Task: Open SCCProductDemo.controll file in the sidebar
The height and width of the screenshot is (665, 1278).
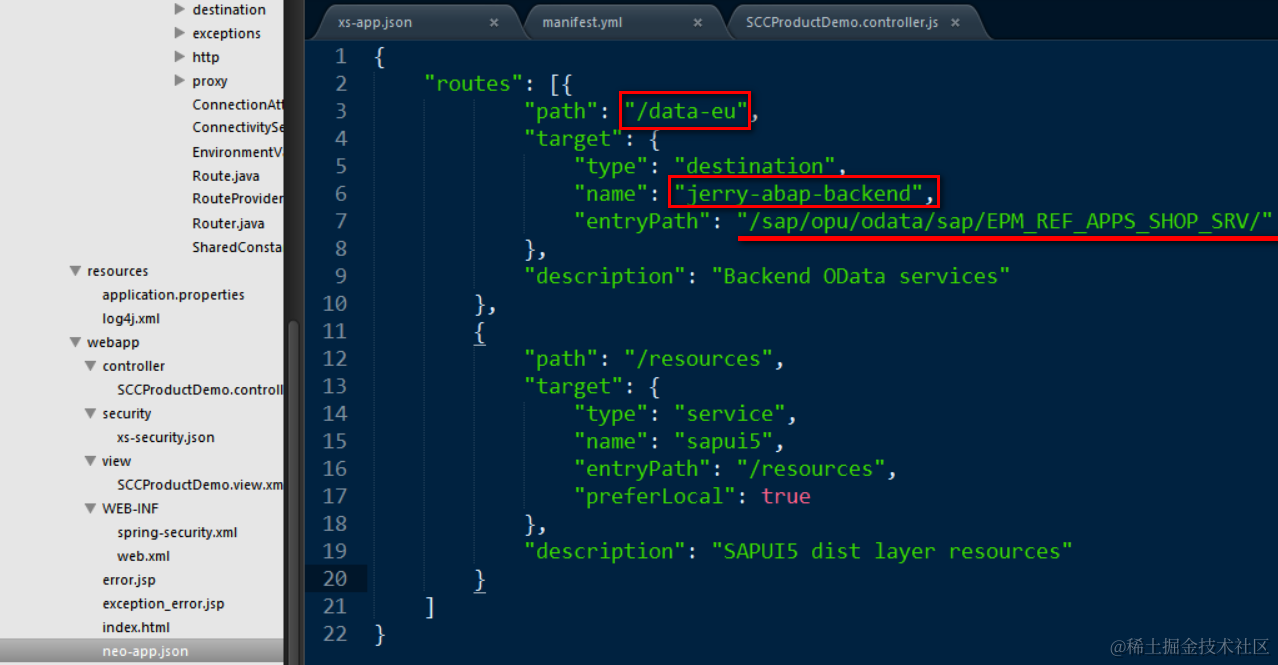Action: (200, 390)
